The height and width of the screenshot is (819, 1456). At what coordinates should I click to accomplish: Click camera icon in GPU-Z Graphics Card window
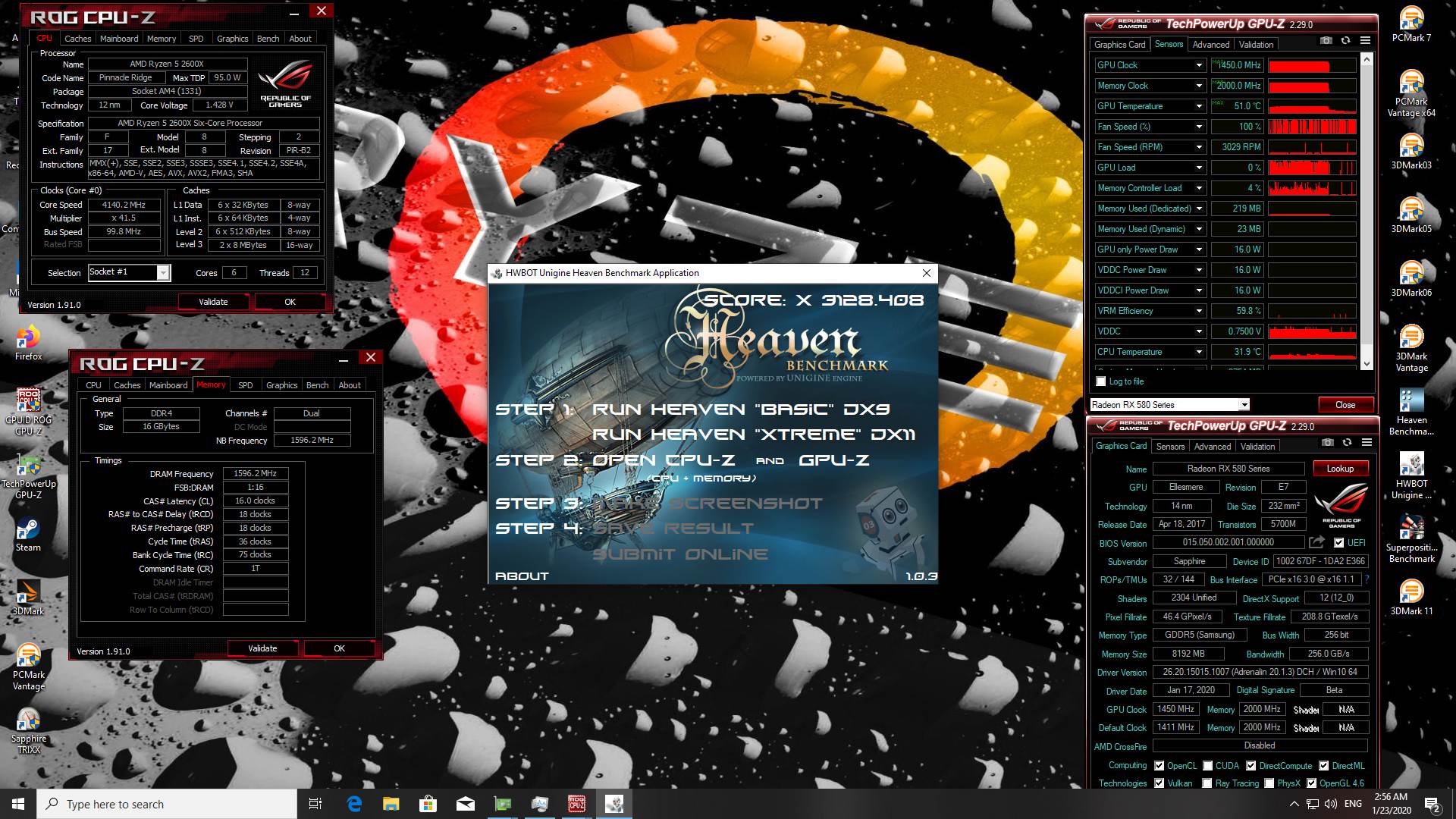tap(1327, 443)
